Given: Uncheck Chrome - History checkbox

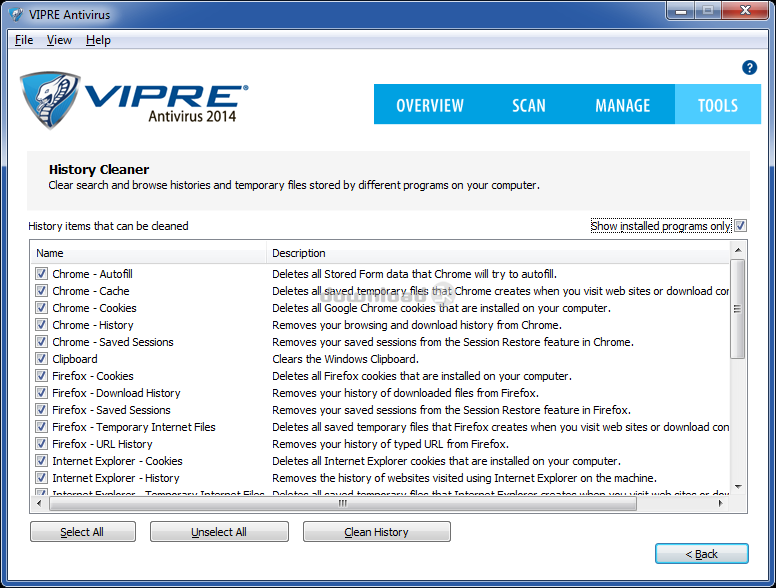Looking at the screenshot, I should coord(42,325).
